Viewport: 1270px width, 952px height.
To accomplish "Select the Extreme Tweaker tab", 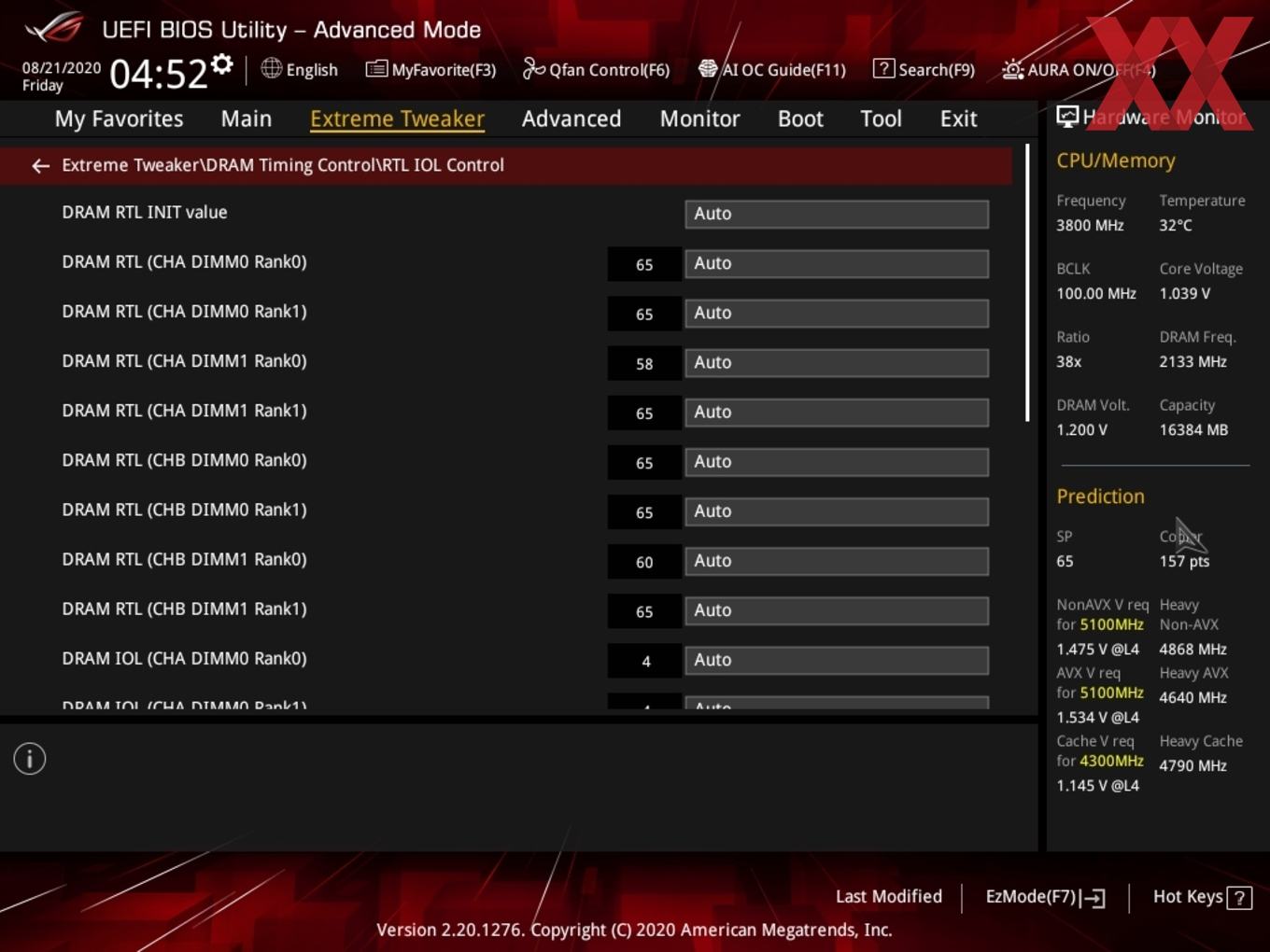I will [397, 119].
